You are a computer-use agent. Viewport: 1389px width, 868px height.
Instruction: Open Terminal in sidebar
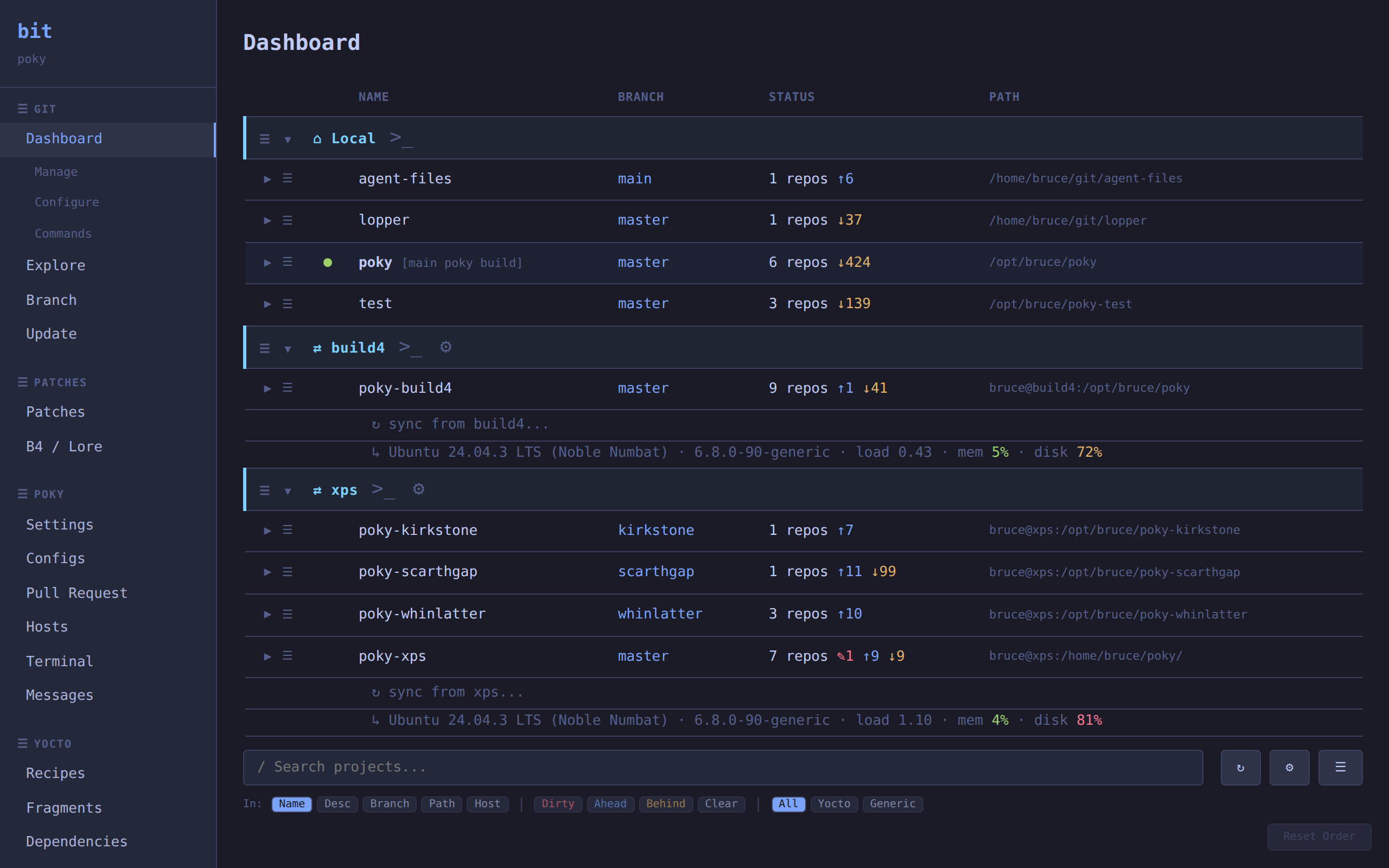point(60,661)
